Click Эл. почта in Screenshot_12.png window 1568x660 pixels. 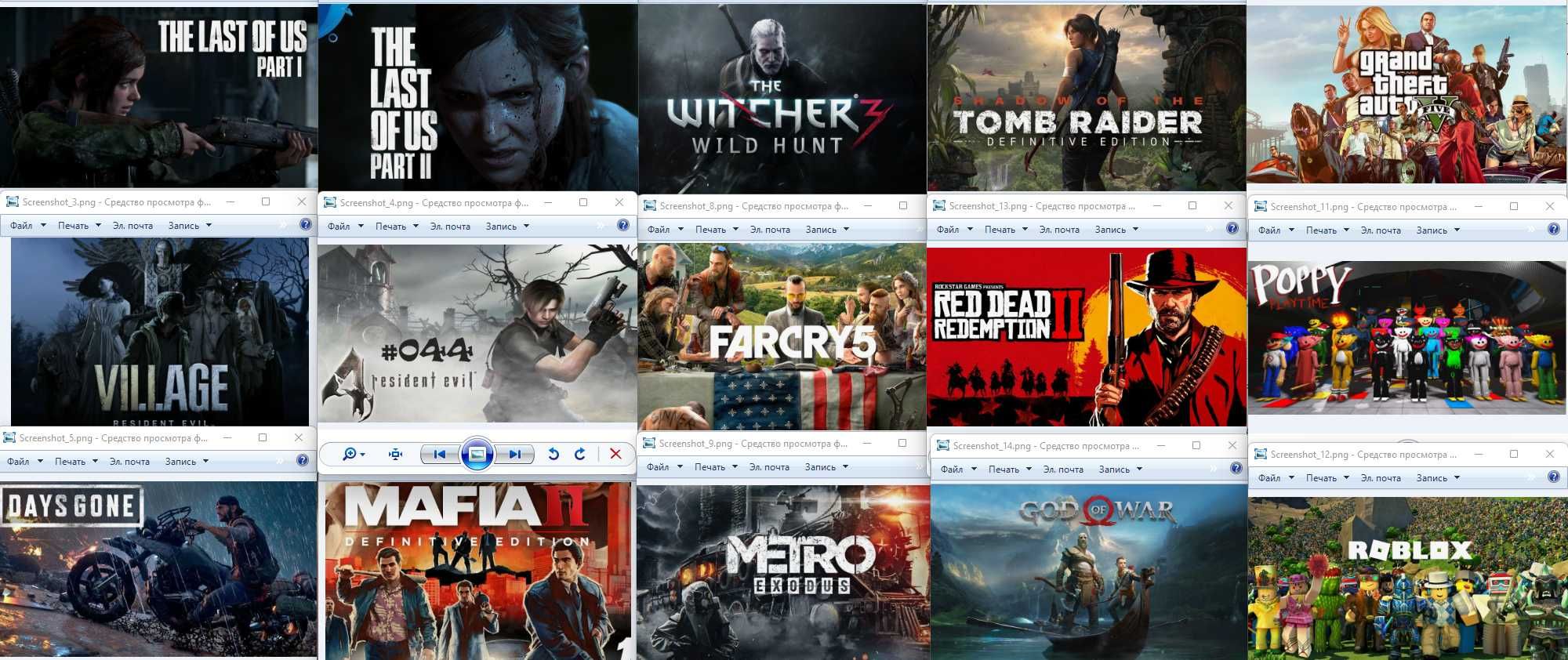(1381, 478)
